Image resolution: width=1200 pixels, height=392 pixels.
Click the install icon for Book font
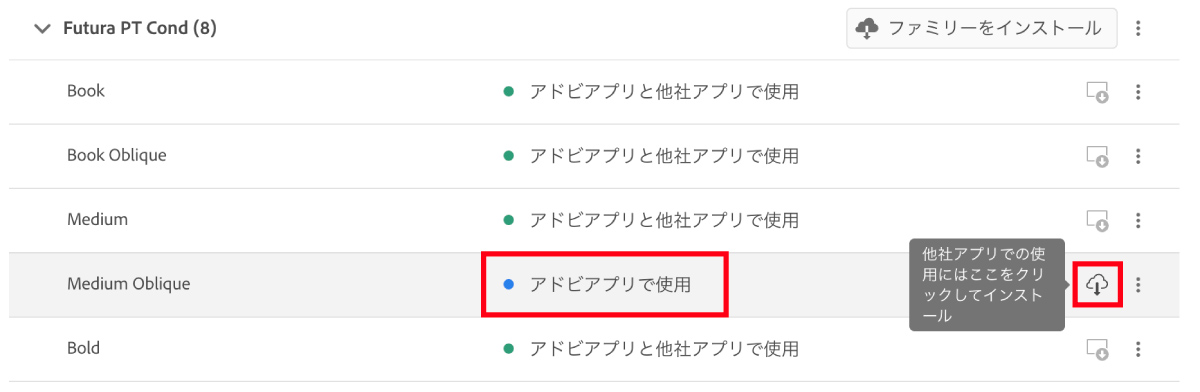click(x=1097, y=92)
